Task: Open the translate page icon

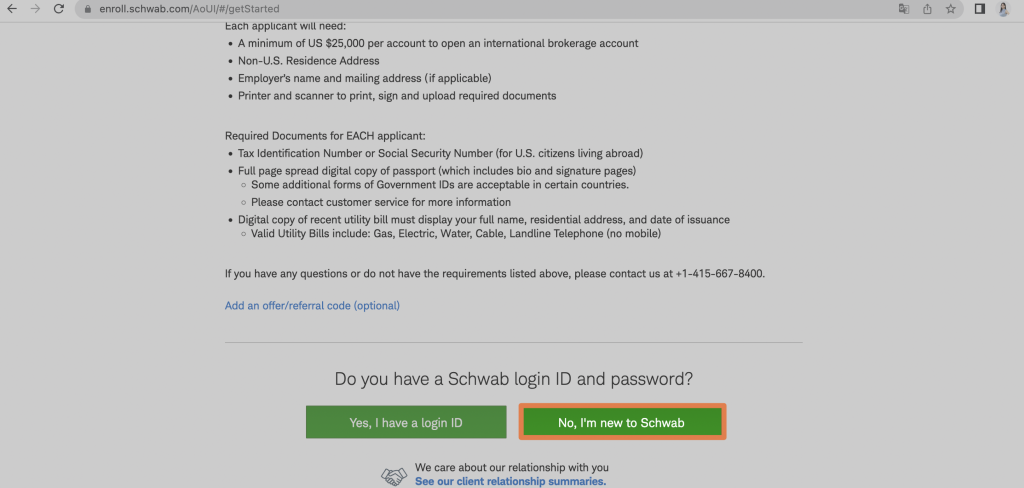Action: tap(904, 9)
